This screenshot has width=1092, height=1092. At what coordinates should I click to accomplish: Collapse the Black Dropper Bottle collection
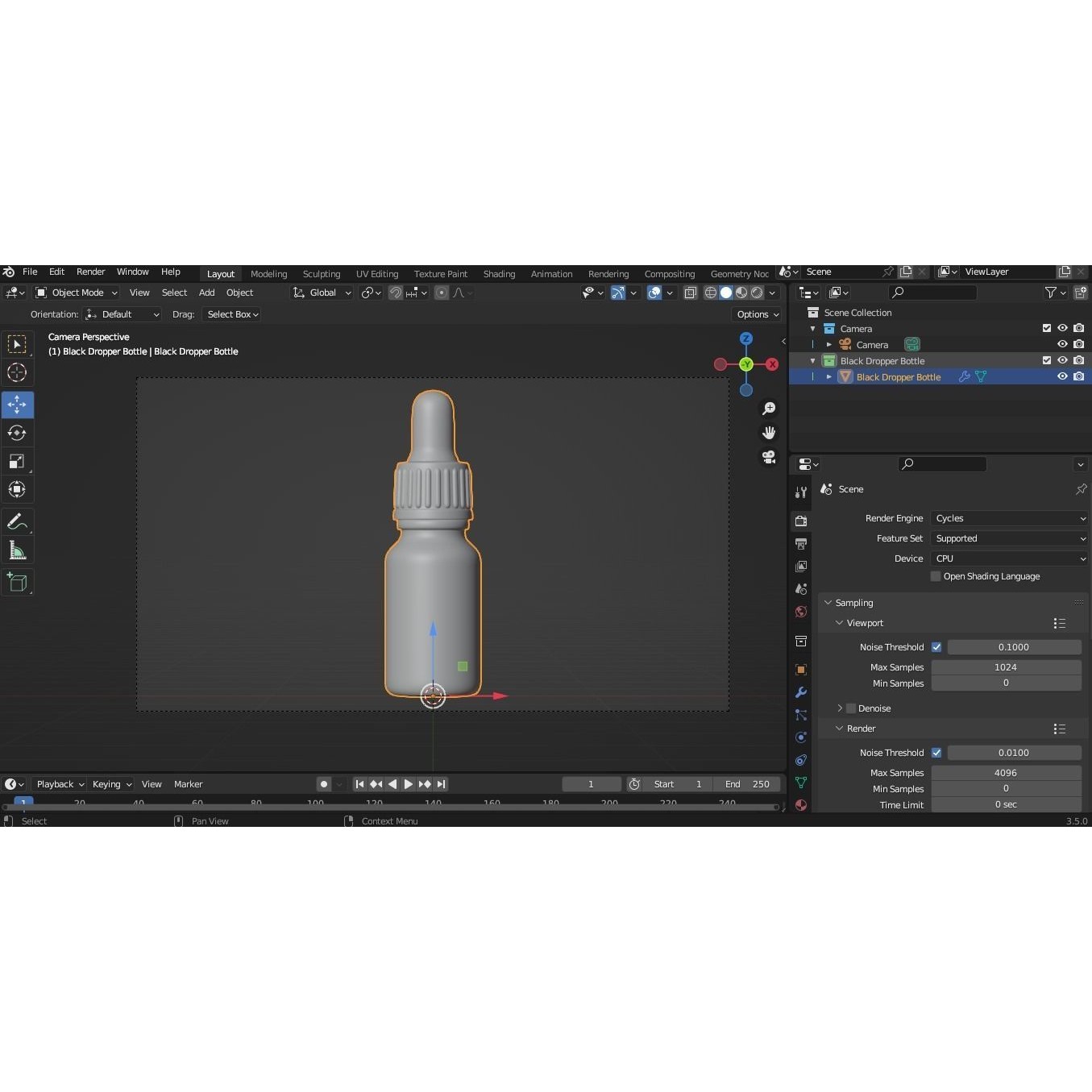point(812,360)
